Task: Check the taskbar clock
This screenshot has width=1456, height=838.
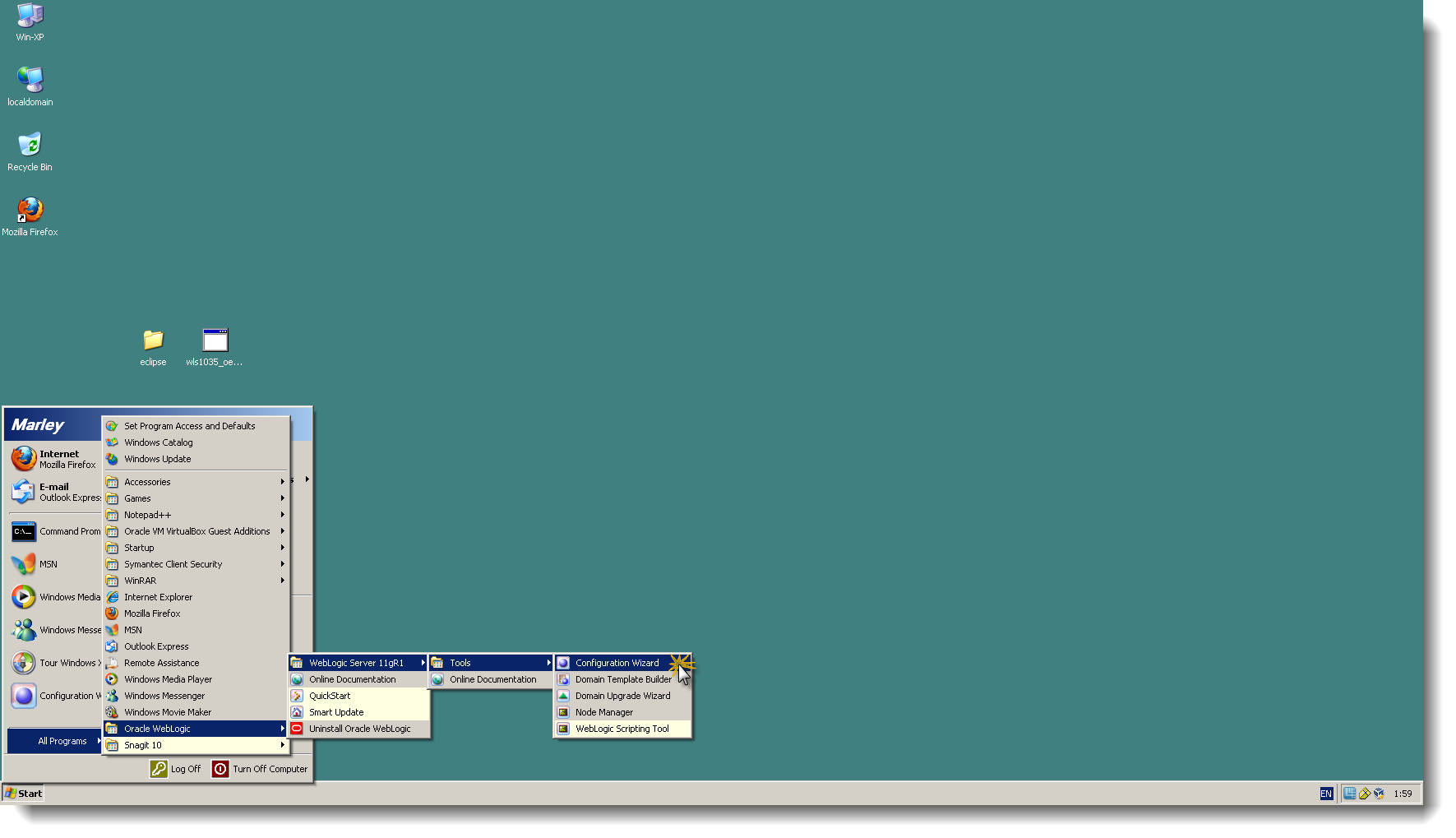Action: [x=1403, y=793]
